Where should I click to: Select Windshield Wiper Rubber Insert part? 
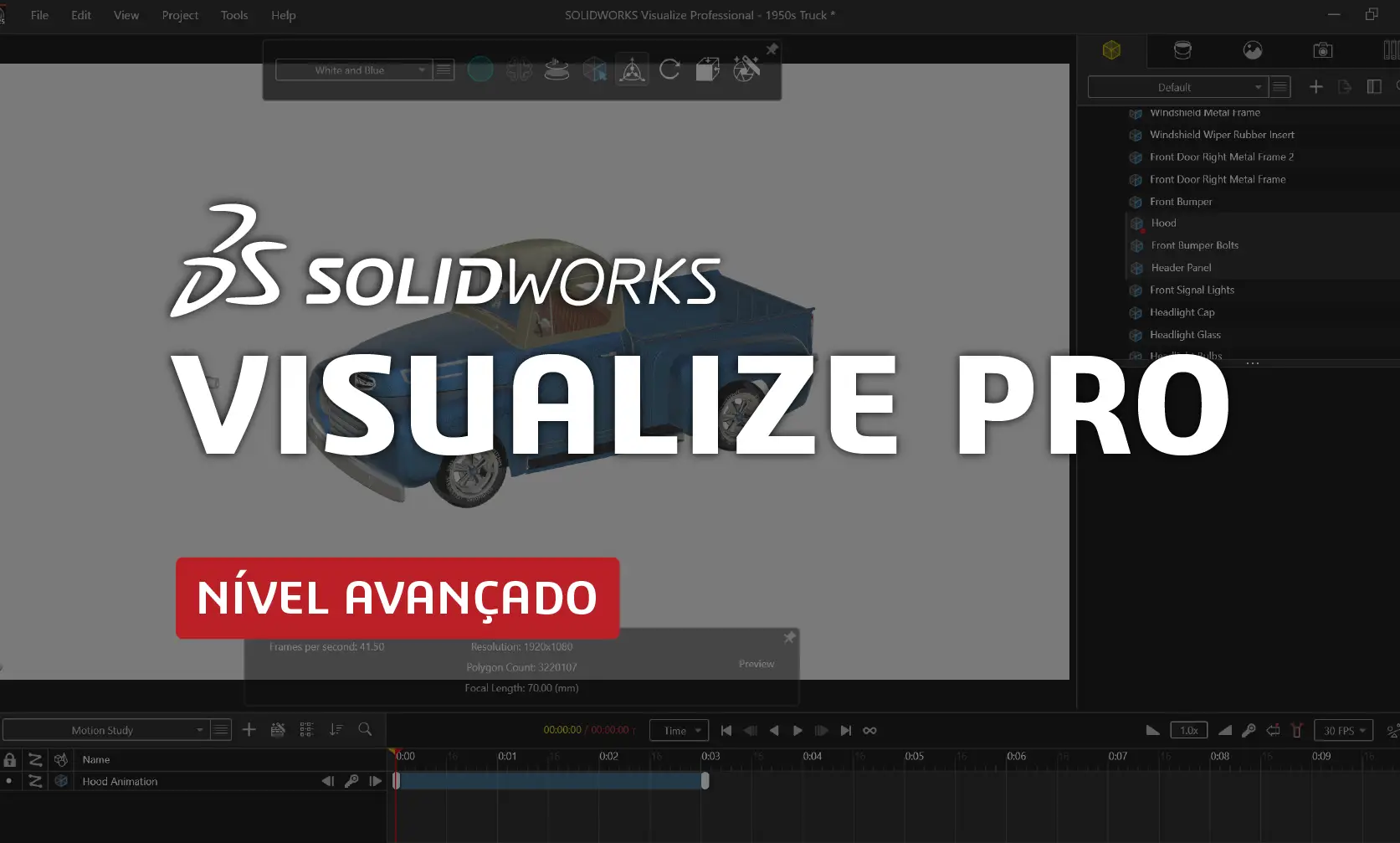[x=1222, y=135]
